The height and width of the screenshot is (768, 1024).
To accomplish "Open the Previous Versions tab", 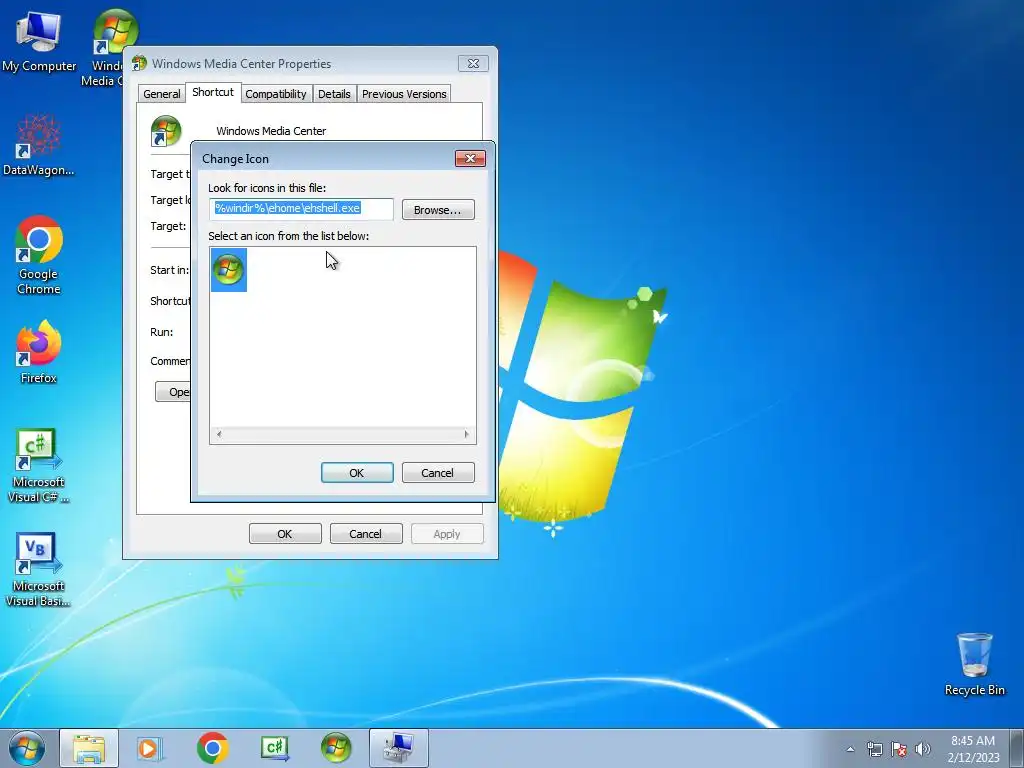I will pos(404,94).
